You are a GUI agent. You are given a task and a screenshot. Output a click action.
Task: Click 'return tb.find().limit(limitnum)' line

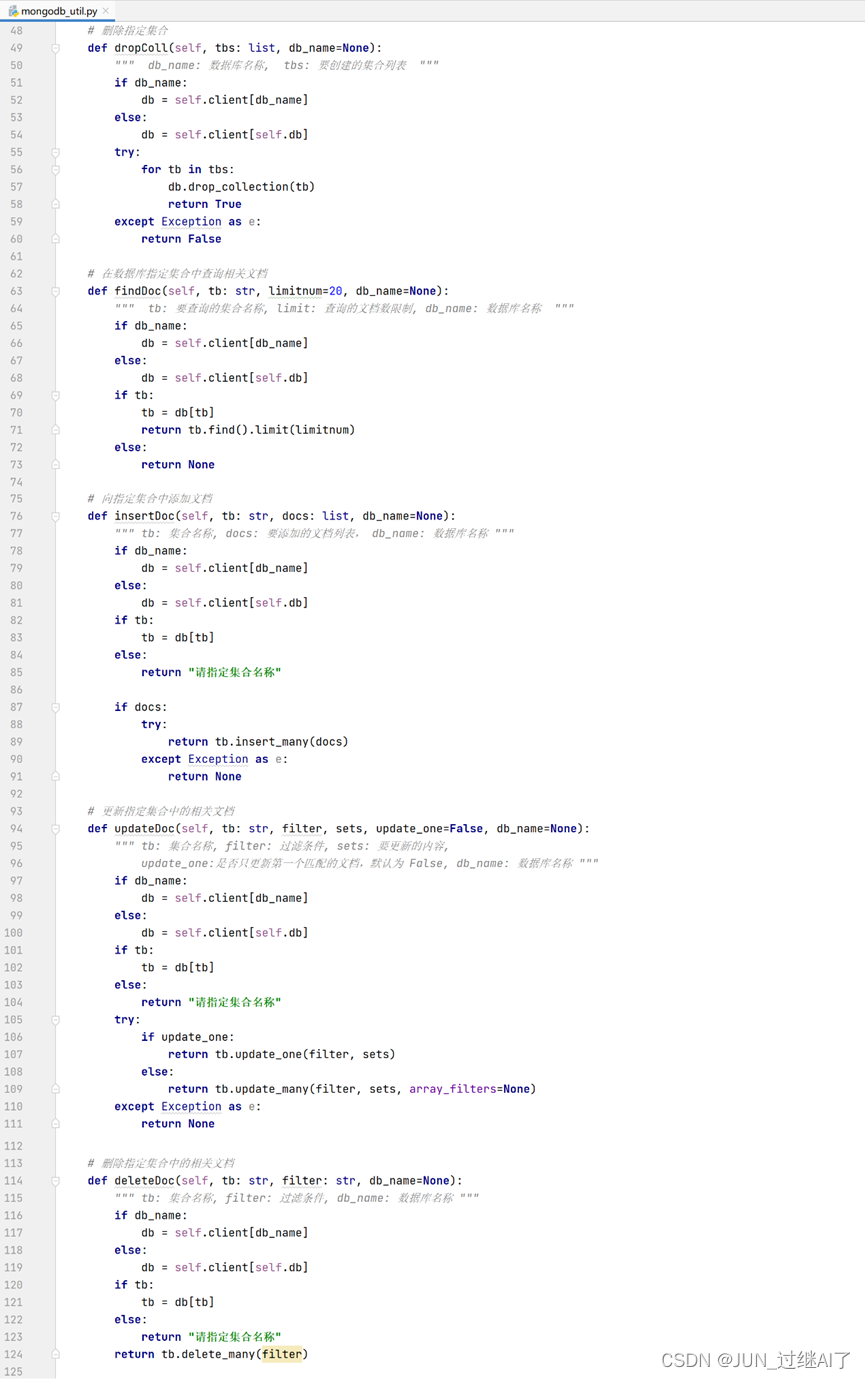pyautogui.click(x=248, y=430)
